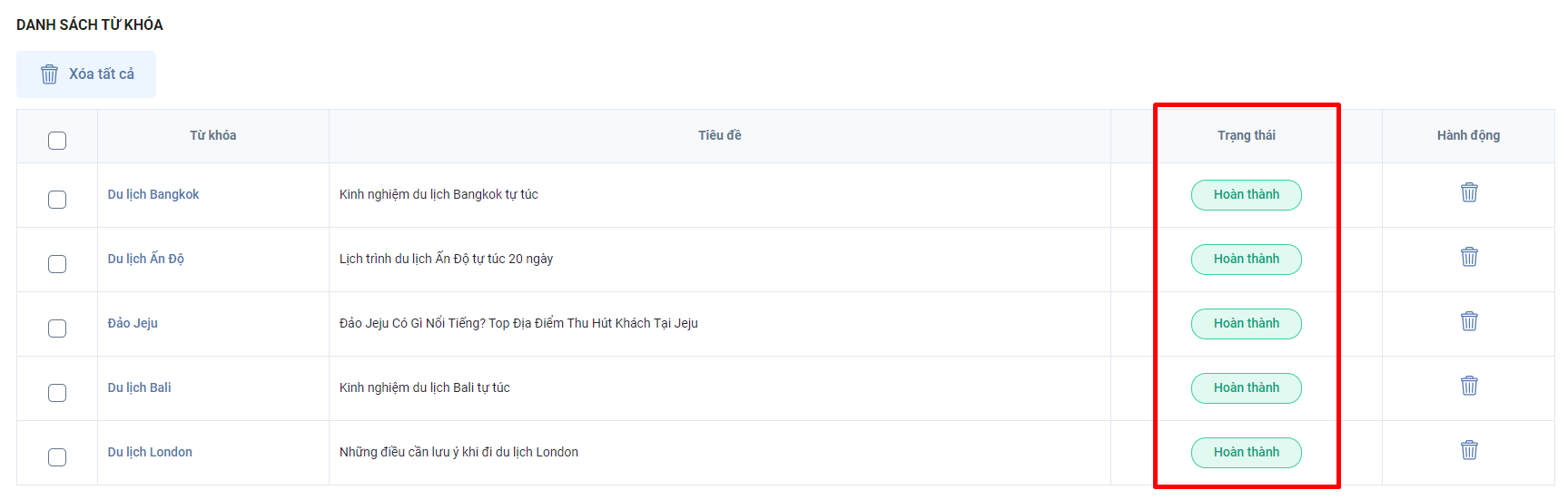
Task: Open the Đảo Jeju keyword link
Action: (133, 323)
